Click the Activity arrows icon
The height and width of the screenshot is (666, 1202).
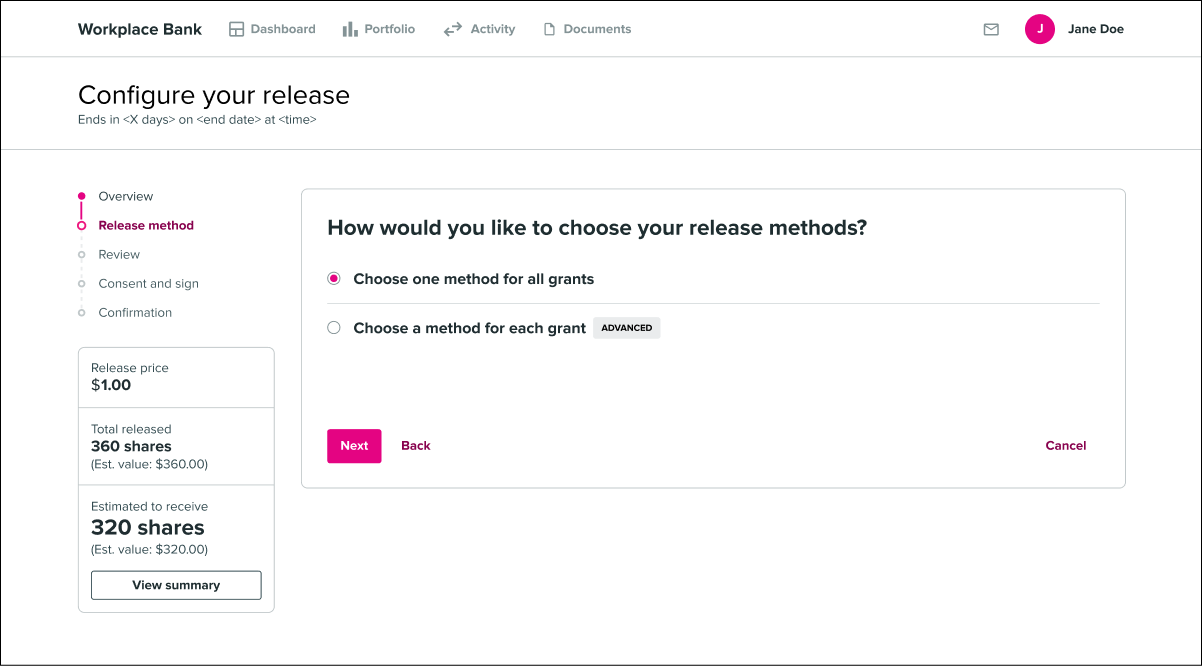point(453,29)
